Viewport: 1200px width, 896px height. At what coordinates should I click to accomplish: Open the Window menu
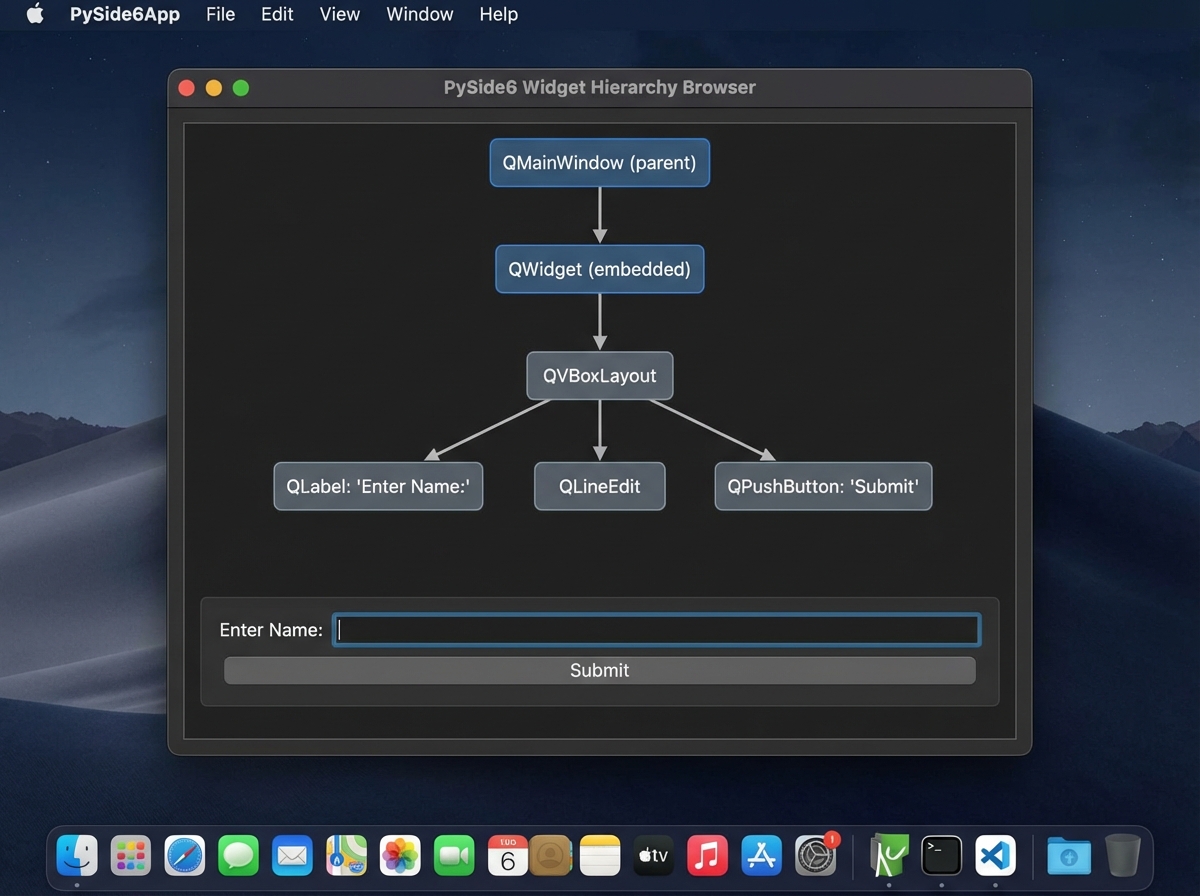[x=419, y=14]
